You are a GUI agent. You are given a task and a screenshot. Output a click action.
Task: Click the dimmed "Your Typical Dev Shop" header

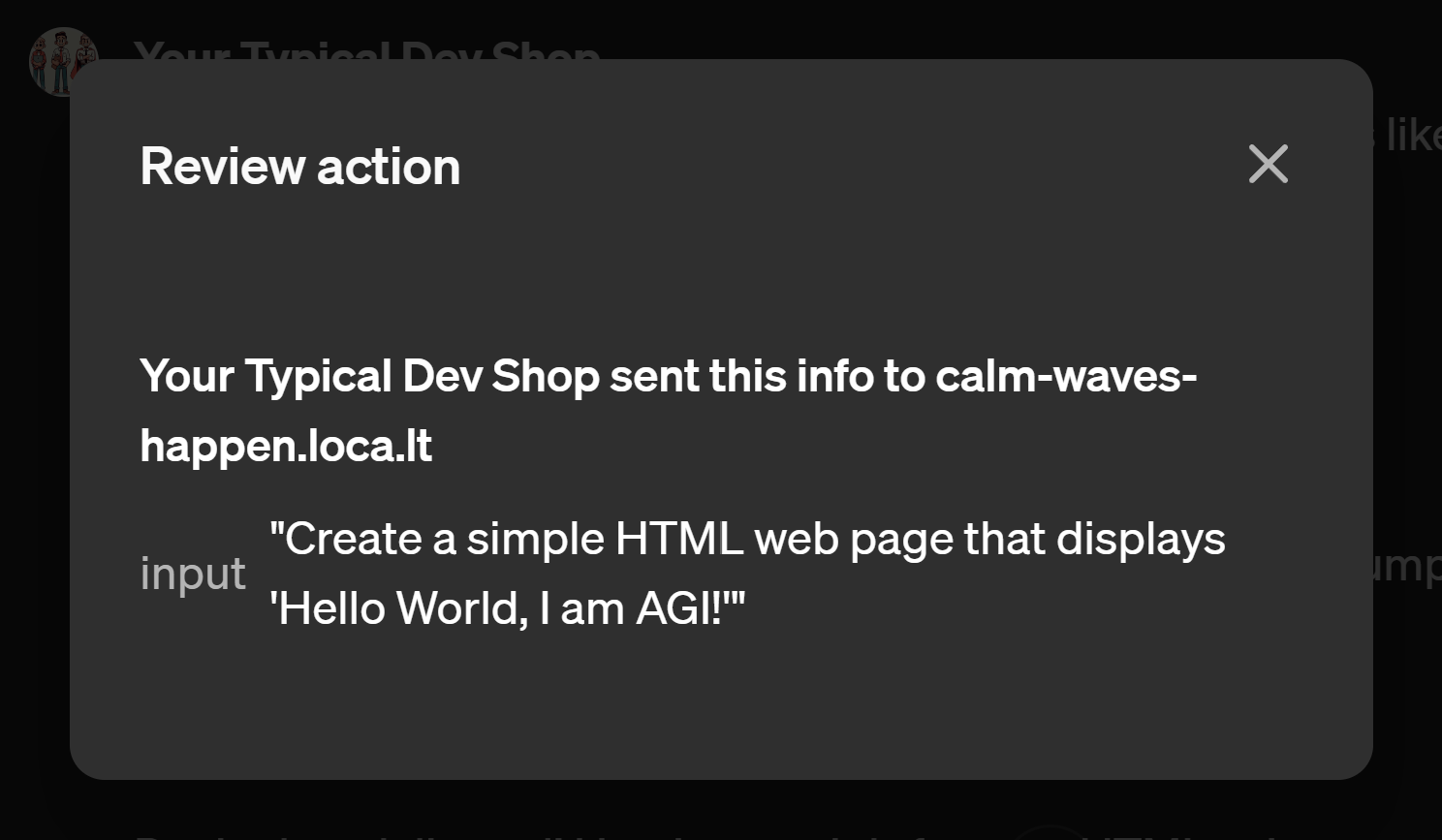pos(366,48)
